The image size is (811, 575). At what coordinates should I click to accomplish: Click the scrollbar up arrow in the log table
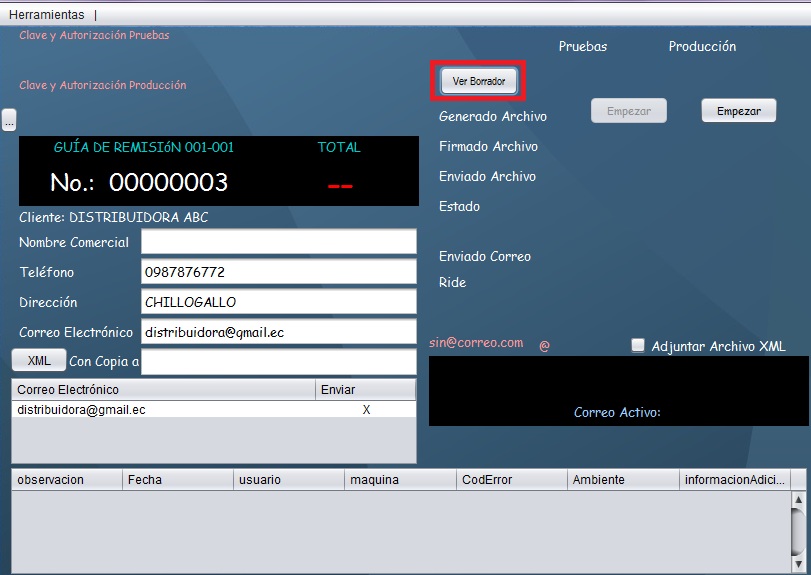[798, 498]
